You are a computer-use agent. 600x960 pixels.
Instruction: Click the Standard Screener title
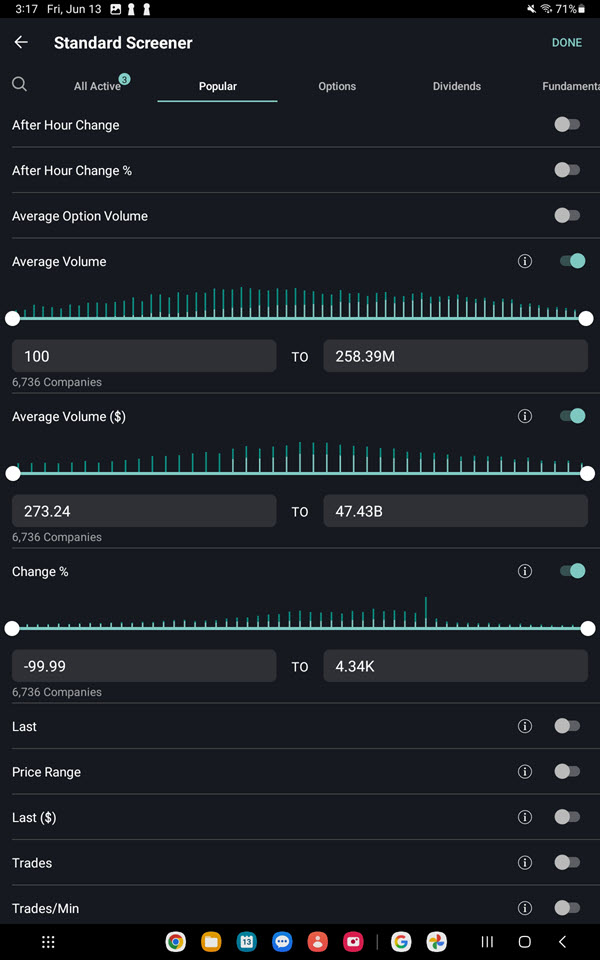(x=123, y=43)
